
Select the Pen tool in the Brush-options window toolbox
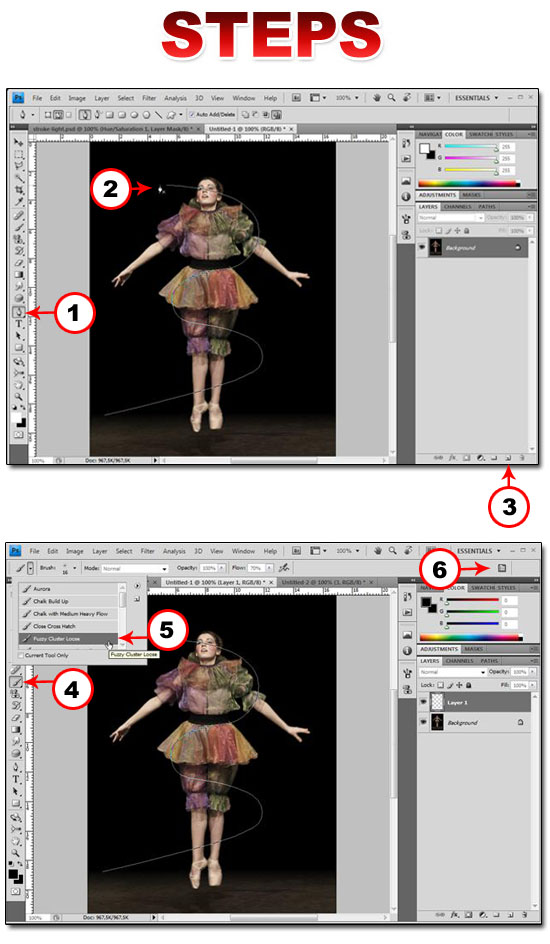click(16, 766)
